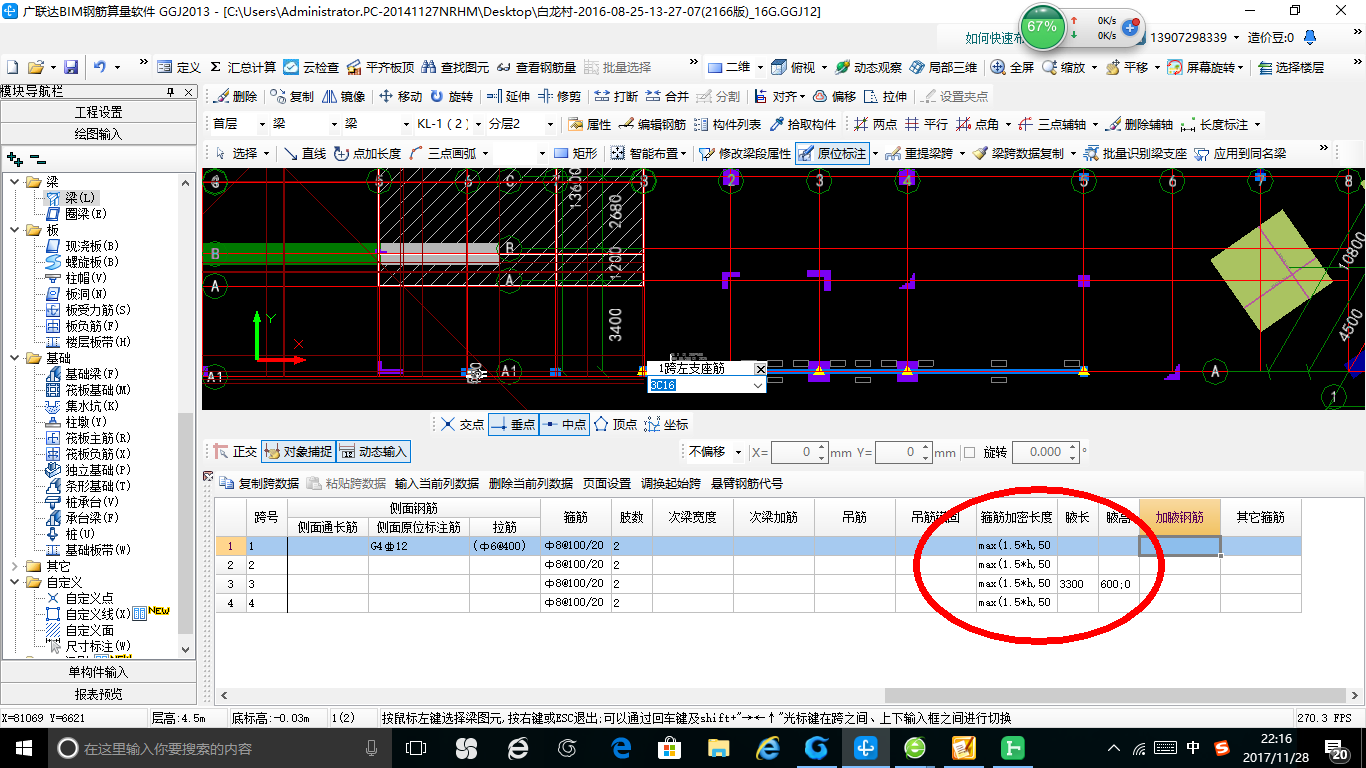Screen dimensions: 1366x768
Task: Collapse the 板 tree folder
Action: [x=16, y=230]
